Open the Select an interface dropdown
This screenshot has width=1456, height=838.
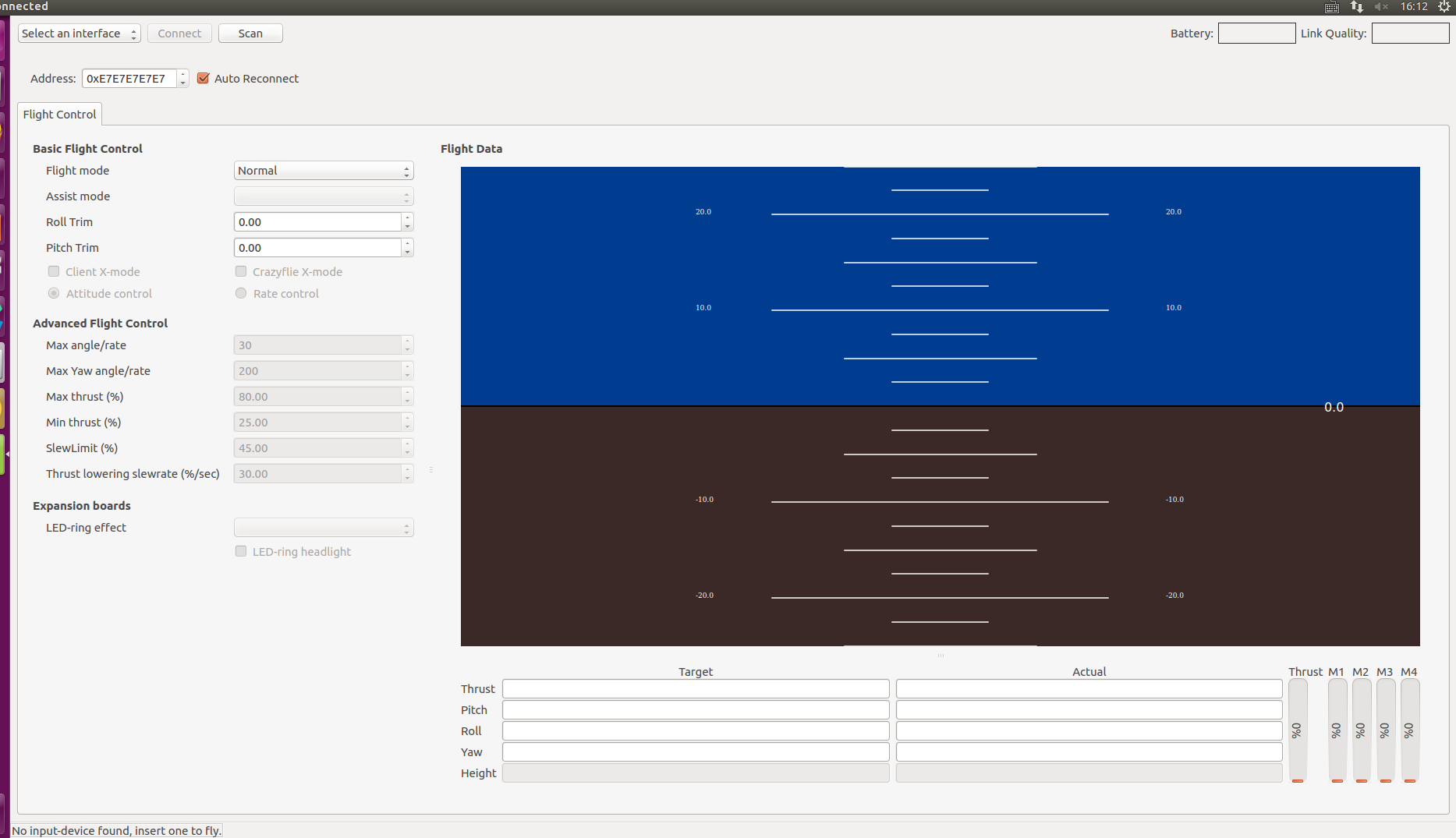point(79,34)
